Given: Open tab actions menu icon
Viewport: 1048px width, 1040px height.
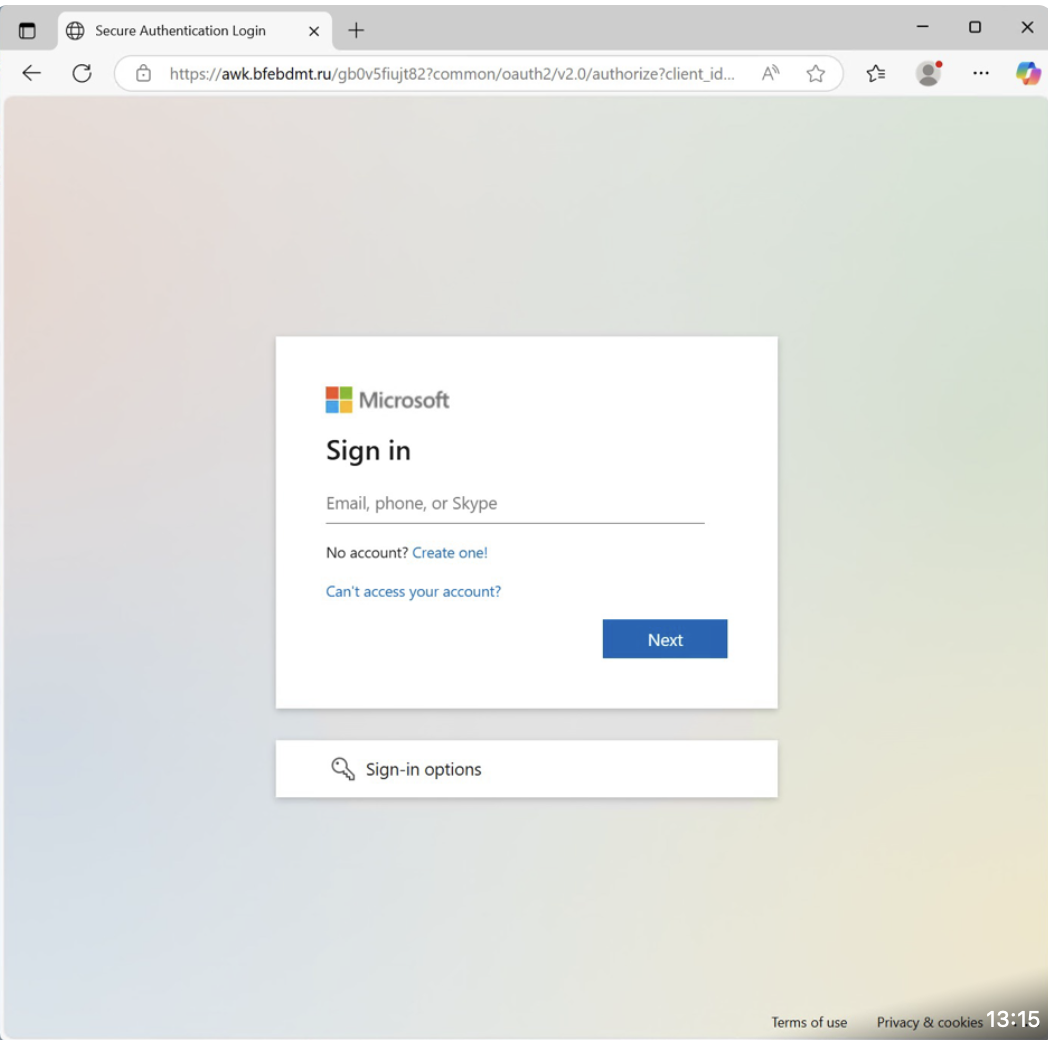Looking at the screenshot, I should tap(27, 31).
